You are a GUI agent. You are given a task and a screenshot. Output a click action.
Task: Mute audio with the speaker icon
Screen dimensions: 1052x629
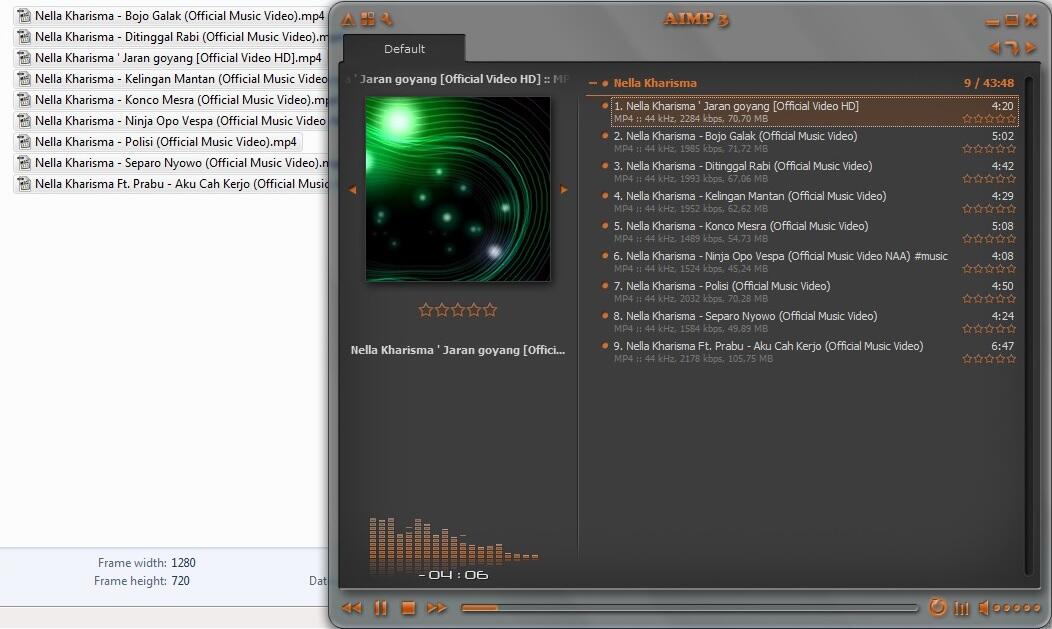tap(984, 607)
